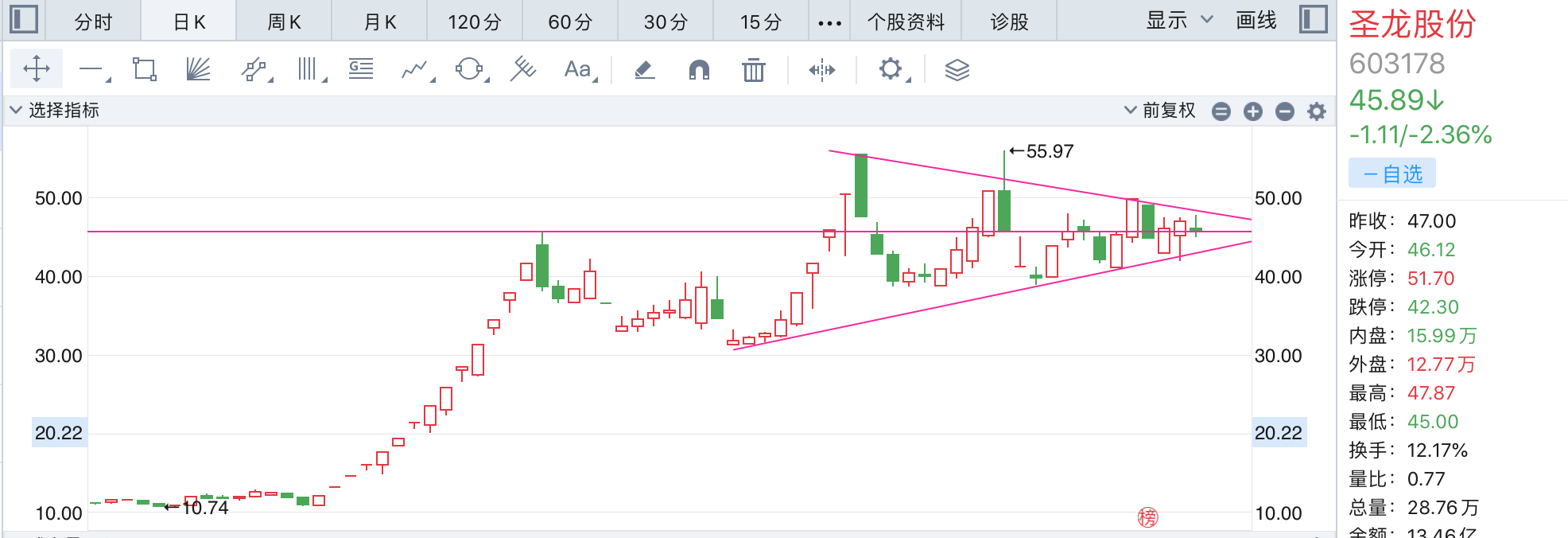The image size is (1568, 538).
Task: Open the 前复权 adjustment dropdown
Action: tap(1160, 111)
